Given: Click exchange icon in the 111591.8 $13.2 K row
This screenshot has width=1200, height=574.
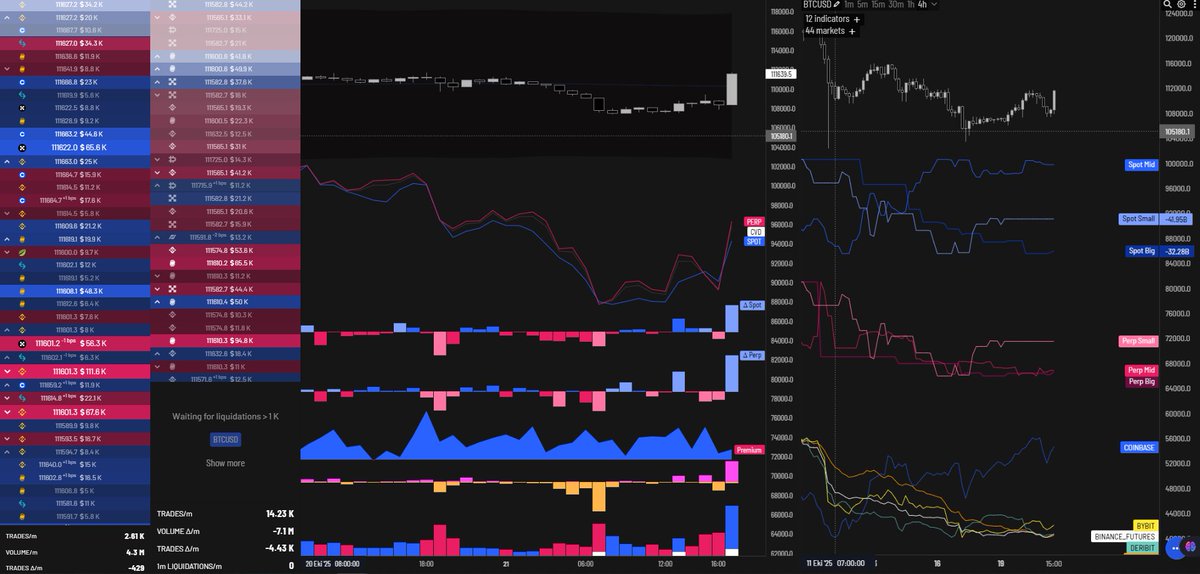Looking at the screenshot, I should tap(172, 237).
